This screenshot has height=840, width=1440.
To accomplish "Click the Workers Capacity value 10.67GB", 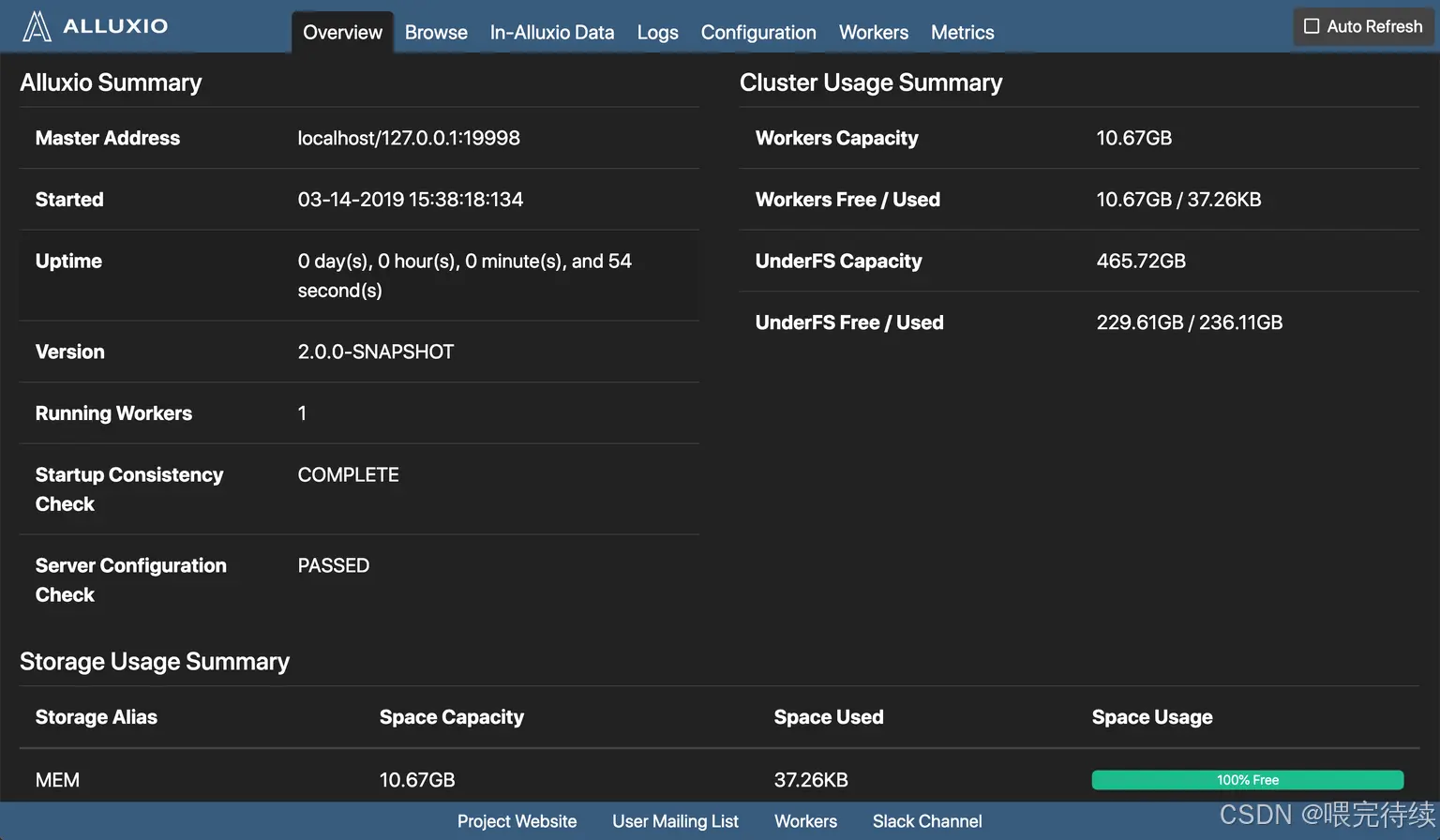I will [1134, 138].
